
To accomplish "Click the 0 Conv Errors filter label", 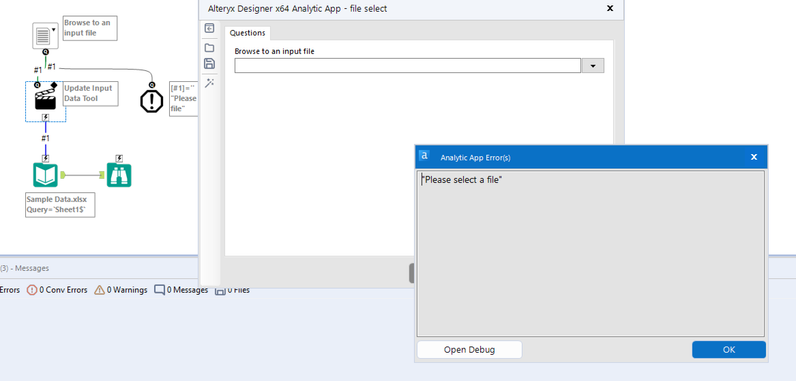I will [x=63, y=290].
